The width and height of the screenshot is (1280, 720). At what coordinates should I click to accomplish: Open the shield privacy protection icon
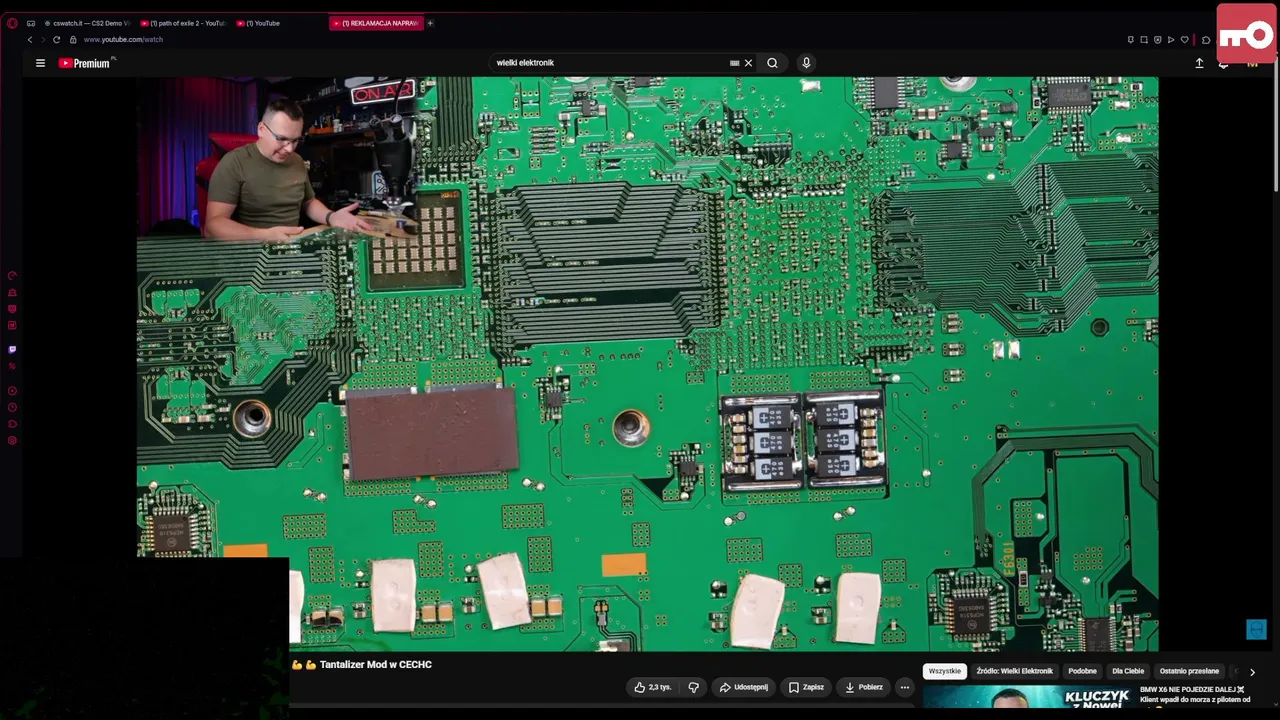(x=1158, y=40)
